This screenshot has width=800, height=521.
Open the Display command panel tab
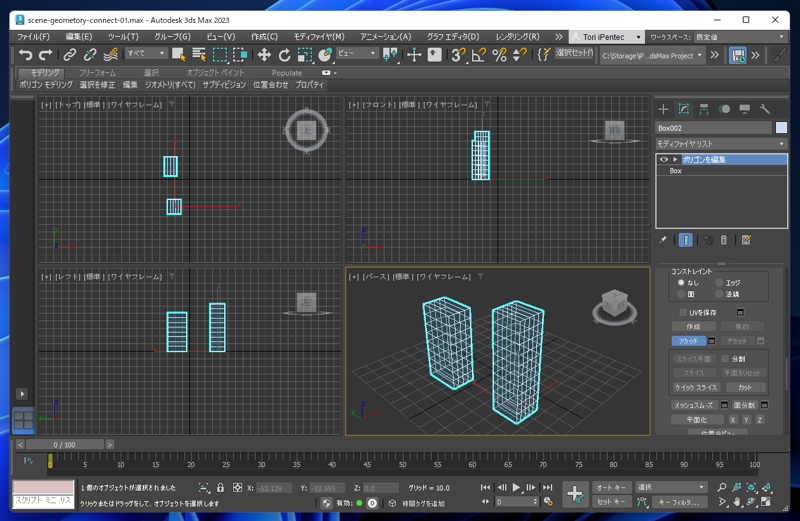coord(745,109)
